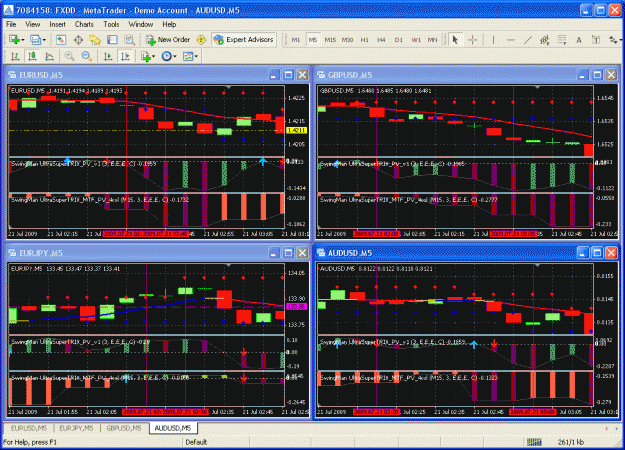
Task: Switch to EURJPY,M5 bottom tab
Action: 76,428
